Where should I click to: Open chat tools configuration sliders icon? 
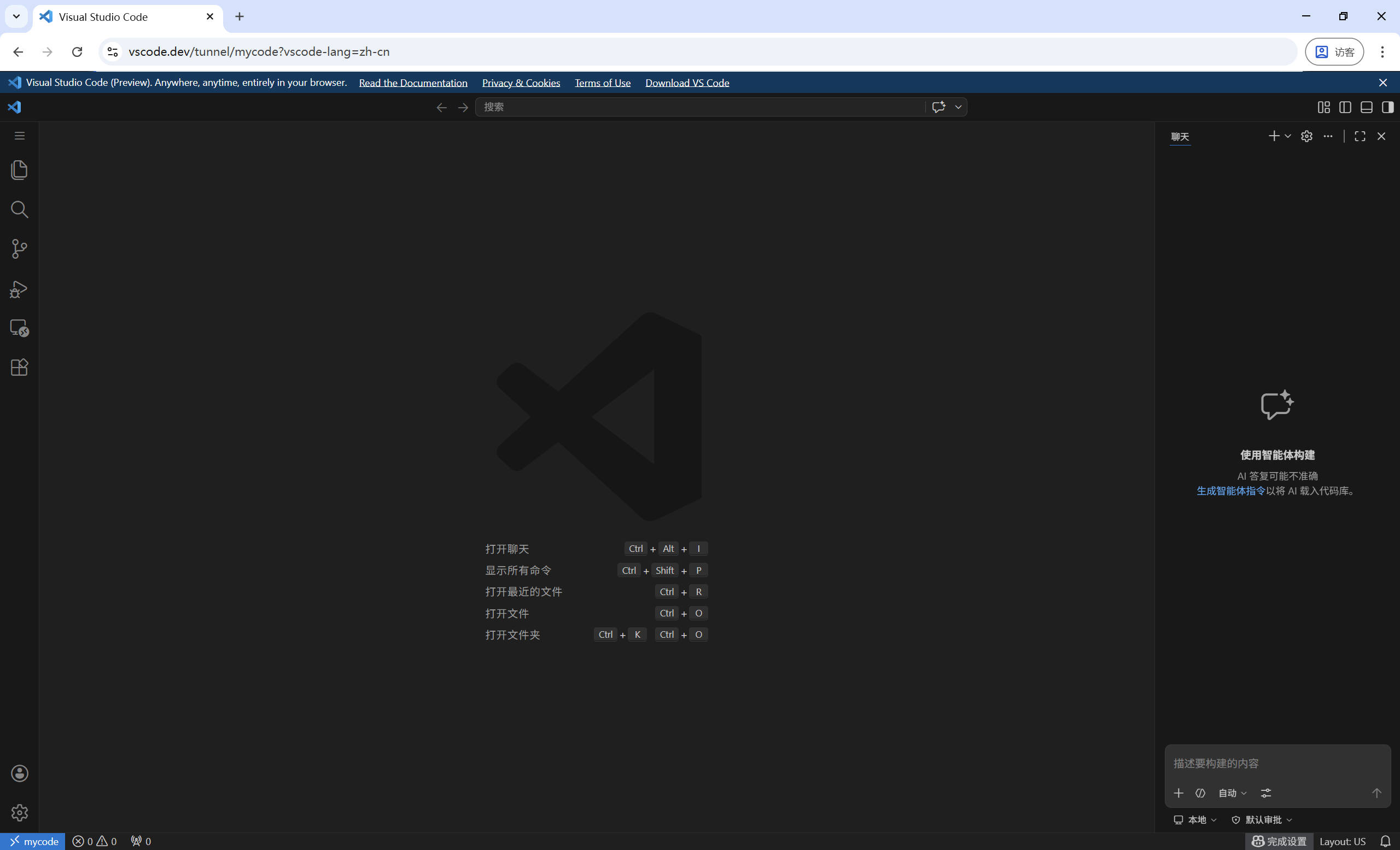click(x=1266, y=793)
